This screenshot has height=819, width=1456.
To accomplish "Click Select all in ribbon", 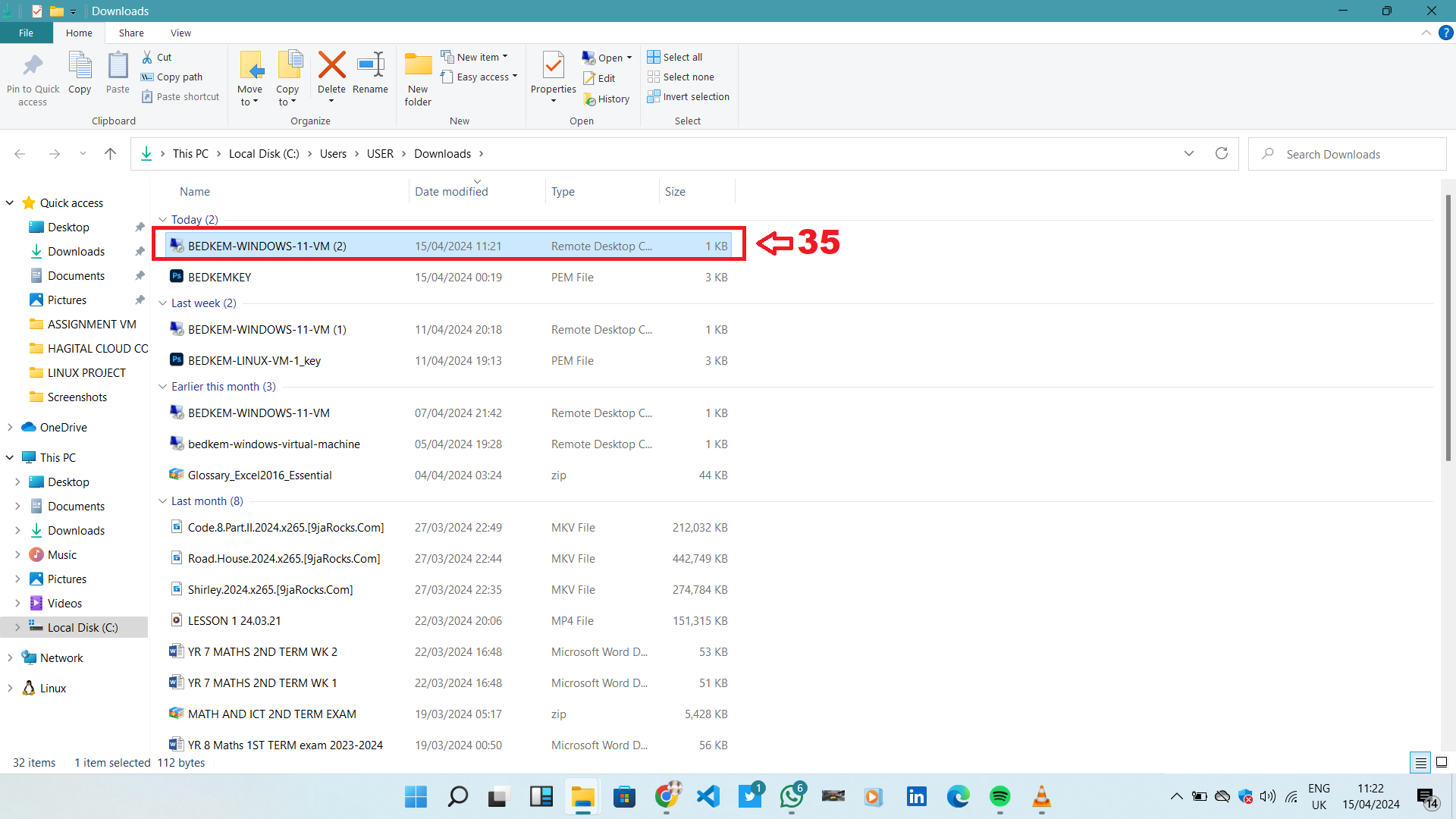I will (675, 57).
